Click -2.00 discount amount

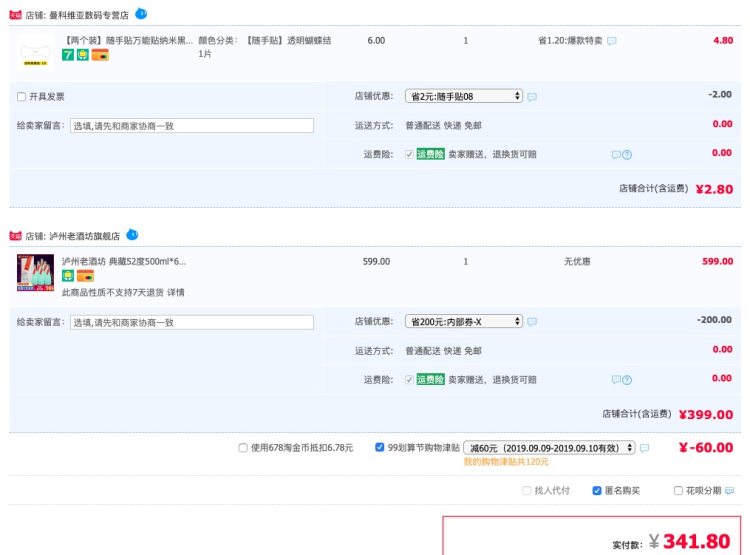[x=720, y=94]
